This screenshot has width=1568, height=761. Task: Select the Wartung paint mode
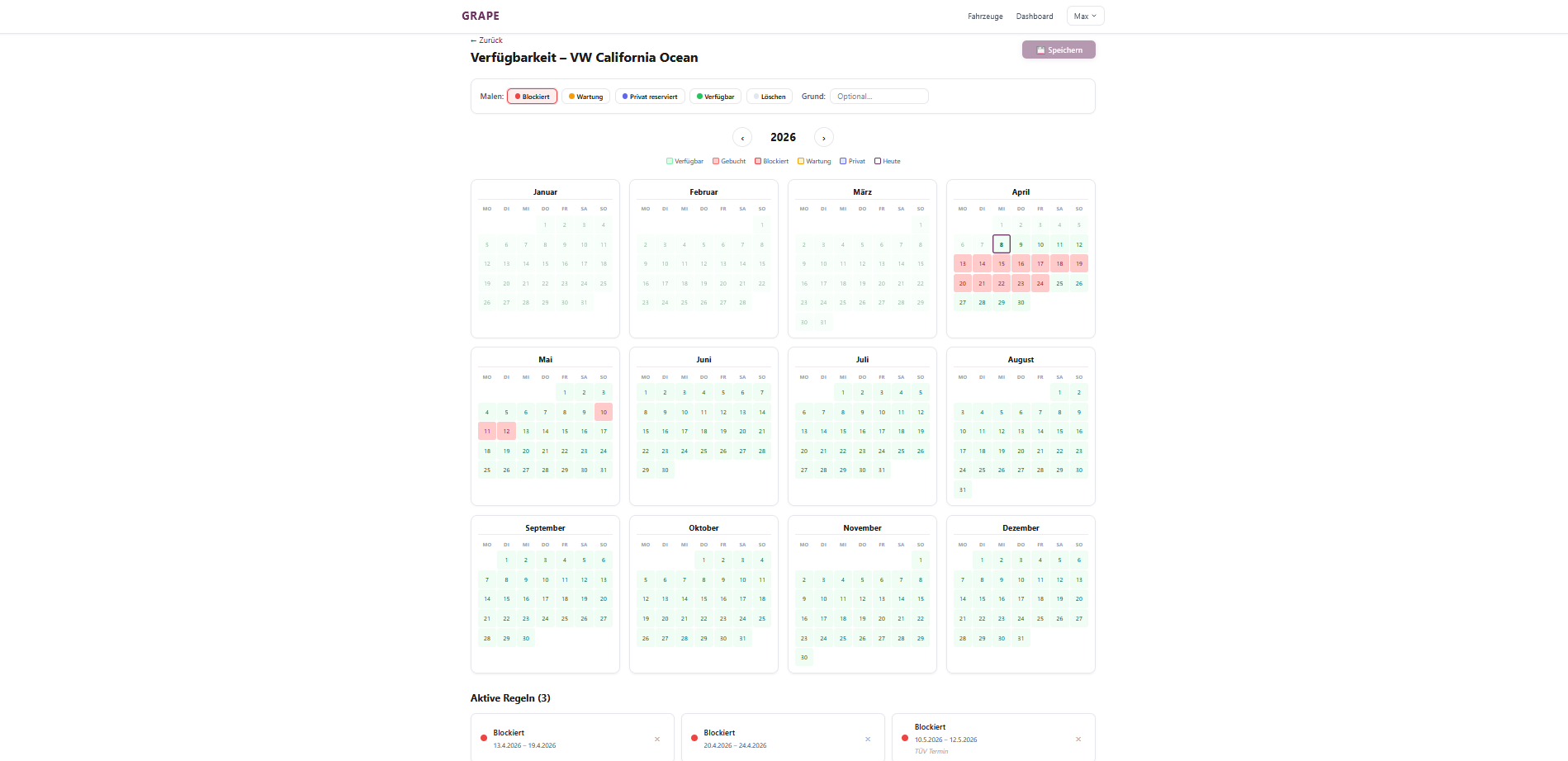point(585,96)
